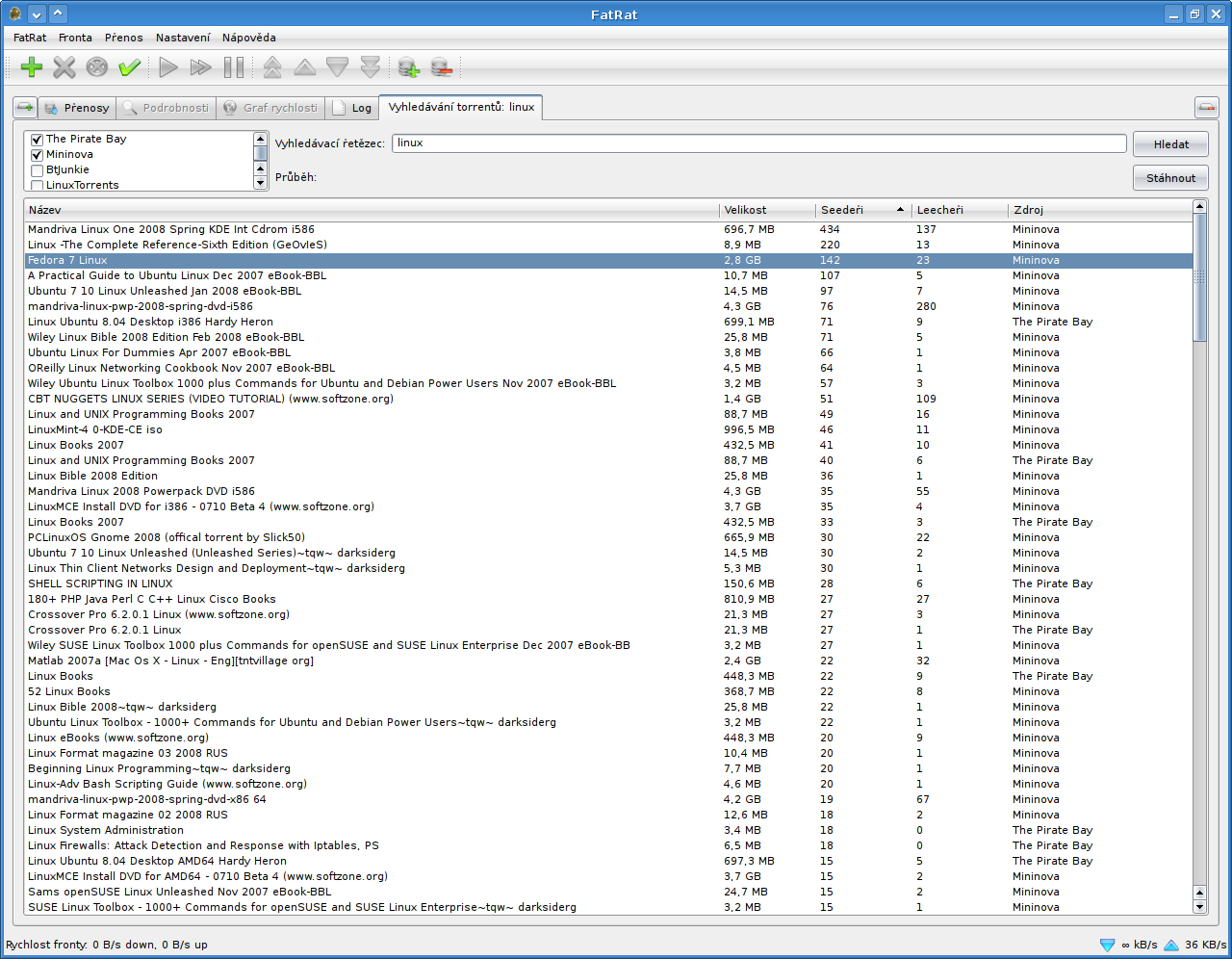Click the grey X delete transfer icon

[x=64, y=66]
